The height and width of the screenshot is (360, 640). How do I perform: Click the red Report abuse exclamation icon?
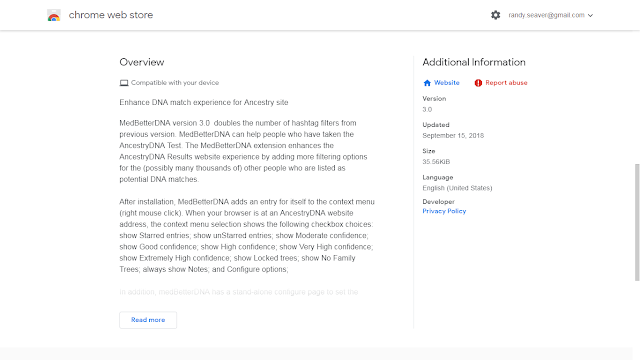478,83
